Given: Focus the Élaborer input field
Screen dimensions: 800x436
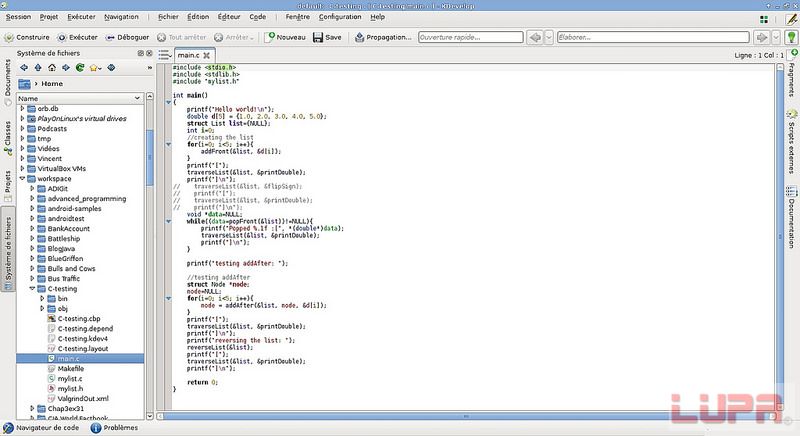Looking at the screenshot, I should (653, 37).
